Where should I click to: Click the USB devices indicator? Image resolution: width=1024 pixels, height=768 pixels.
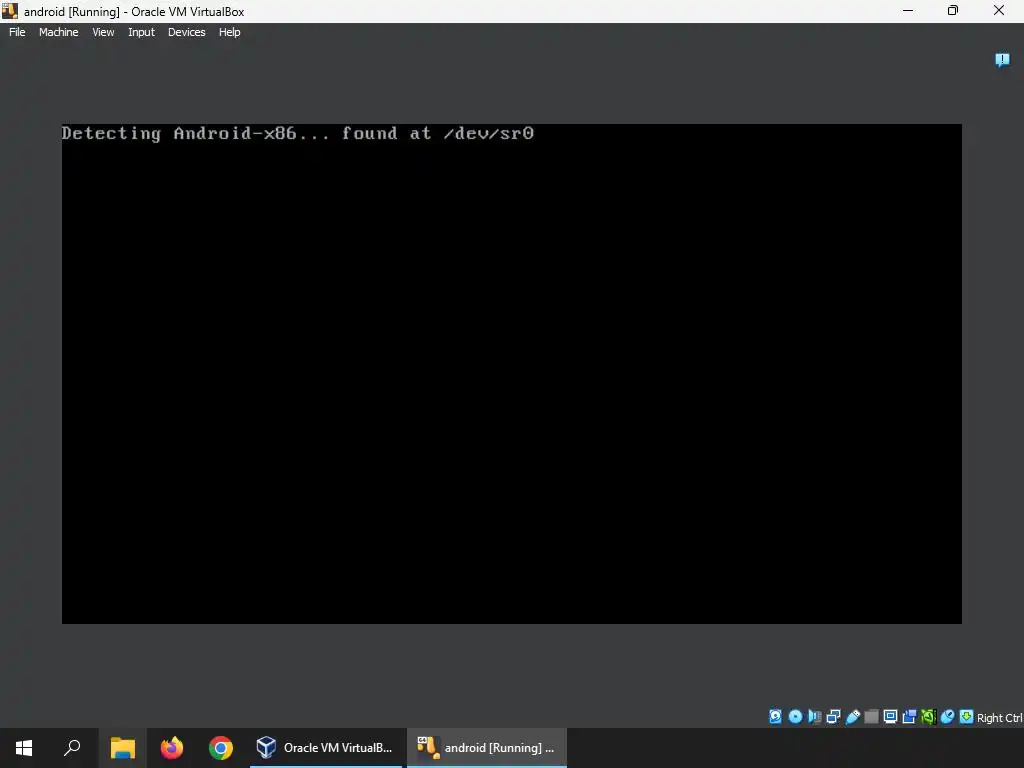[x=853, y=716]
